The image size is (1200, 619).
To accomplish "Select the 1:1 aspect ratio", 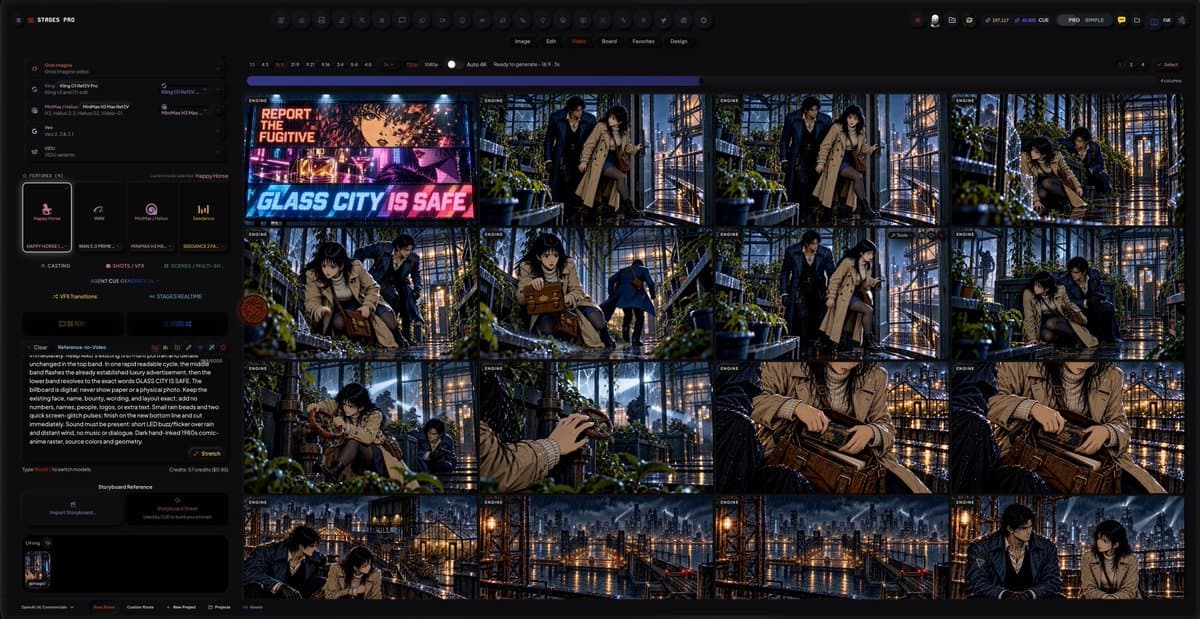I will (252, 64).
